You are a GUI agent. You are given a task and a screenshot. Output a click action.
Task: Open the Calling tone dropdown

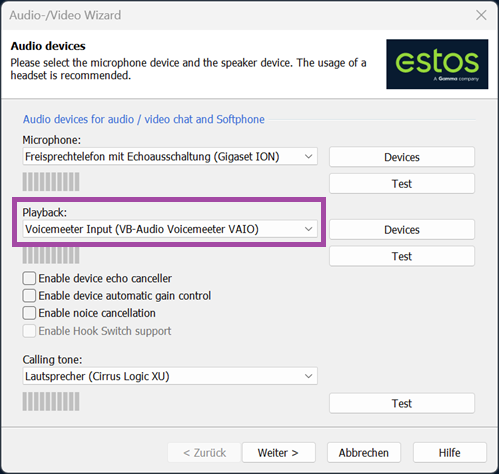(170, 376)
